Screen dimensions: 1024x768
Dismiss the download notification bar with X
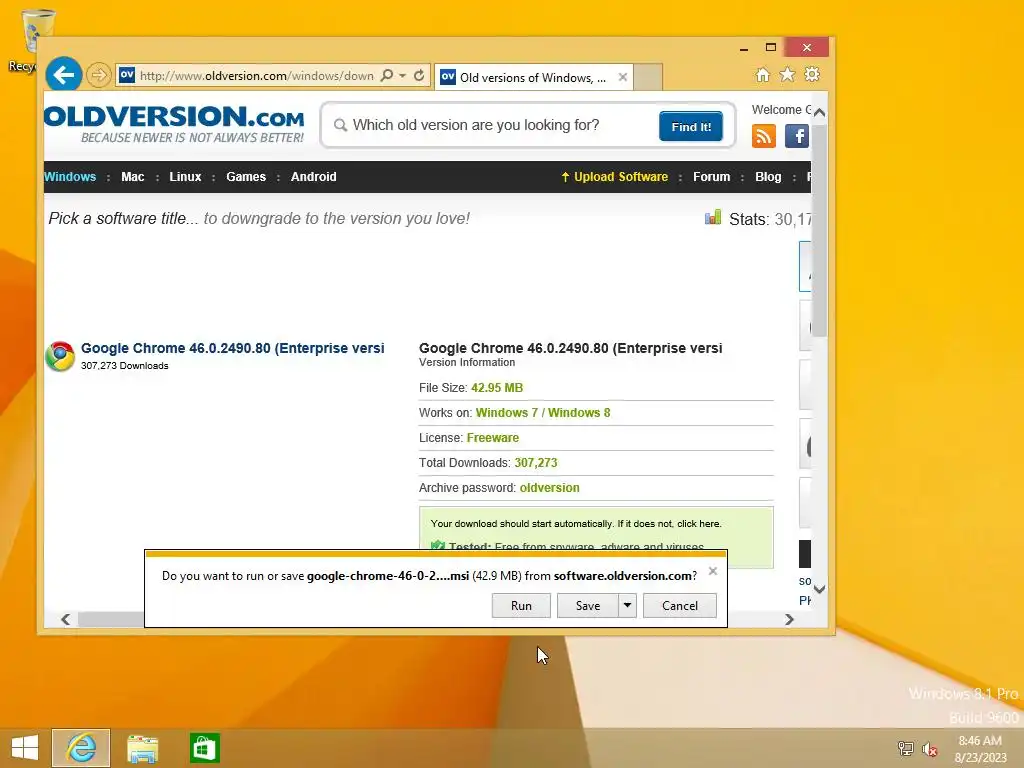pyautogui.click(x=713, y=571)
